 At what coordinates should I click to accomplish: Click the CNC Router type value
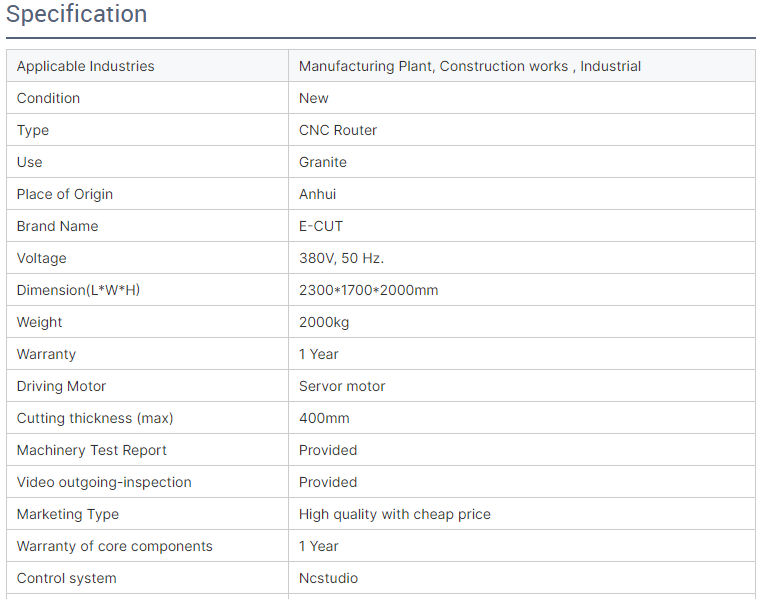point(338,130)
